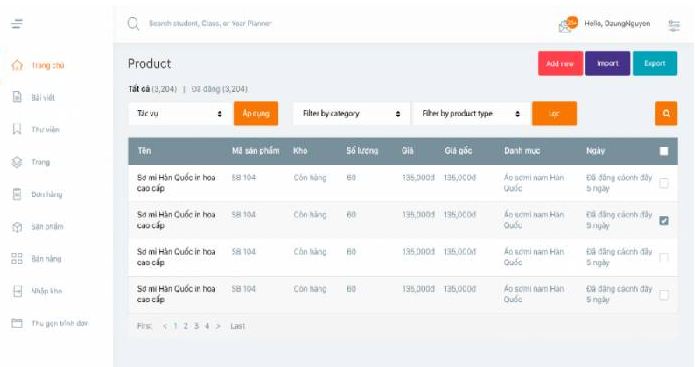Click the Bán hàng grid icon
The width and height of the screenshot is (695, 367).
point(17,258)
